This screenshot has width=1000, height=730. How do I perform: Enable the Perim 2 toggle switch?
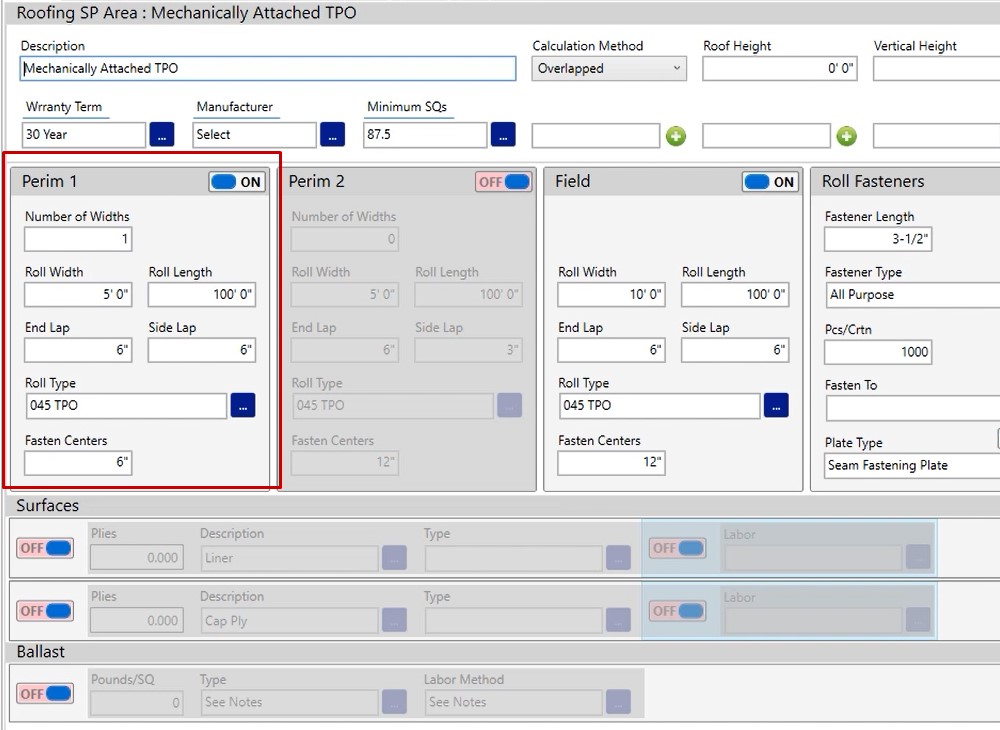click(x=503, y=182)
